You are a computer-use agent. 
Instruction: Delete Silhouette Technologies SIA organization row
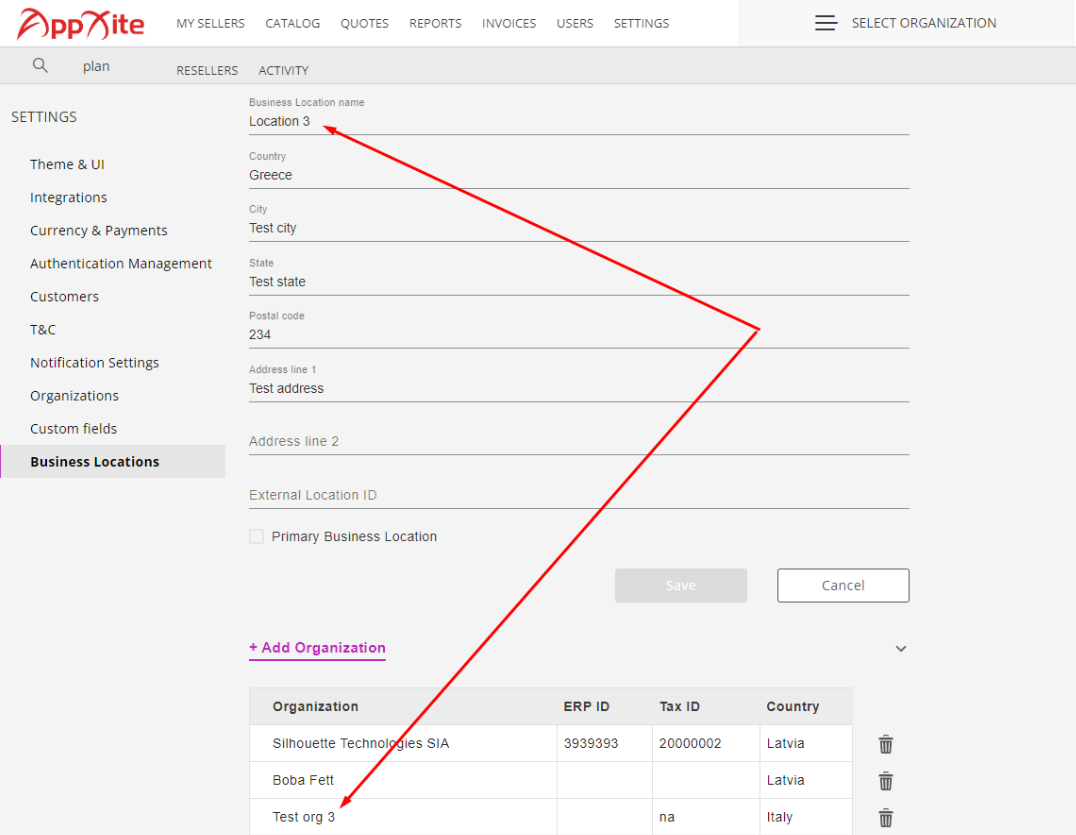[x=886, y=744]
